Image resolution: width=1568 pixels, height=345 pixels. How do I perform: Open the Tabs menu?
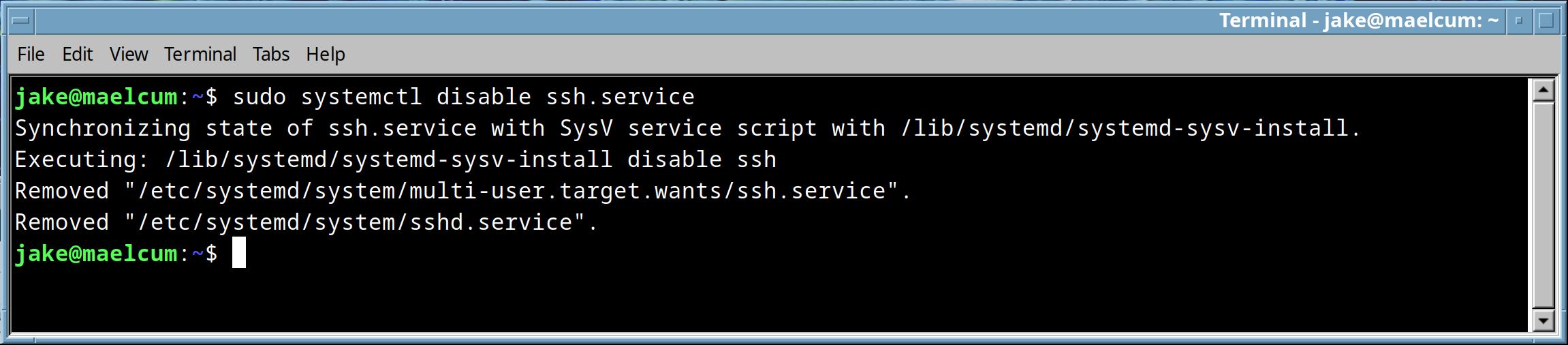pyautogui.click(x=270, y=54)
